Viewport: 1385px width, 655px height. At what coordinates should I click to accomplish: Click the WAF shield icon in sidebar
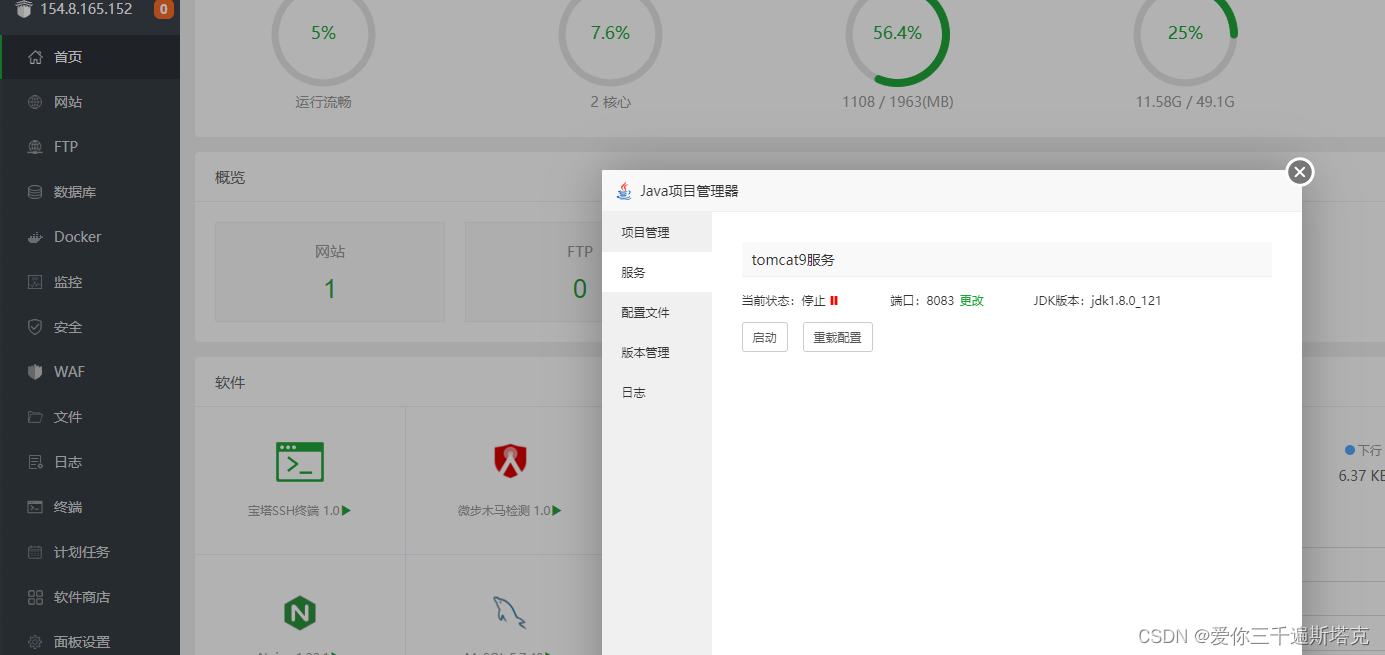tap(36, 372)
